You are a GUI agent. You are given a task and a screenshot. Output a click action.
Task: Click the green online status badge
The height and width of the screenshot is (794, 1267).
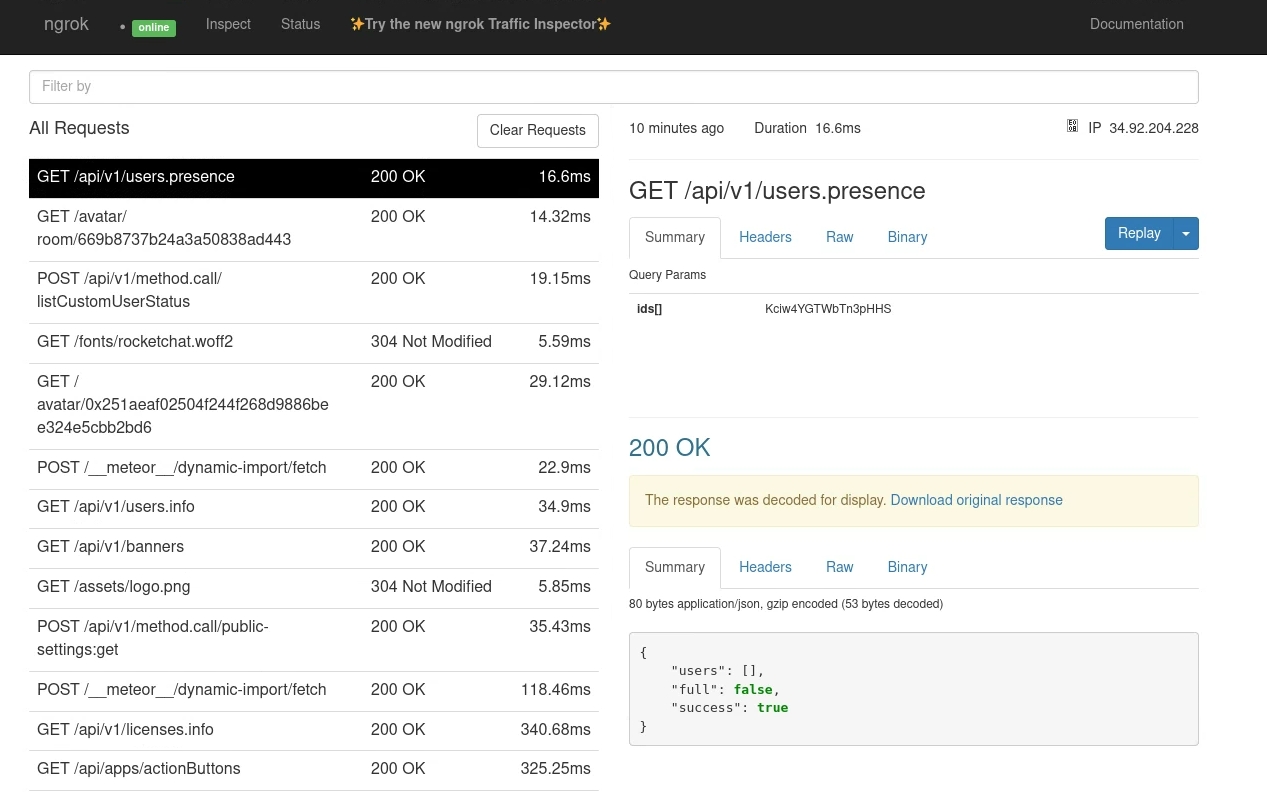click(x=153, y=28)
